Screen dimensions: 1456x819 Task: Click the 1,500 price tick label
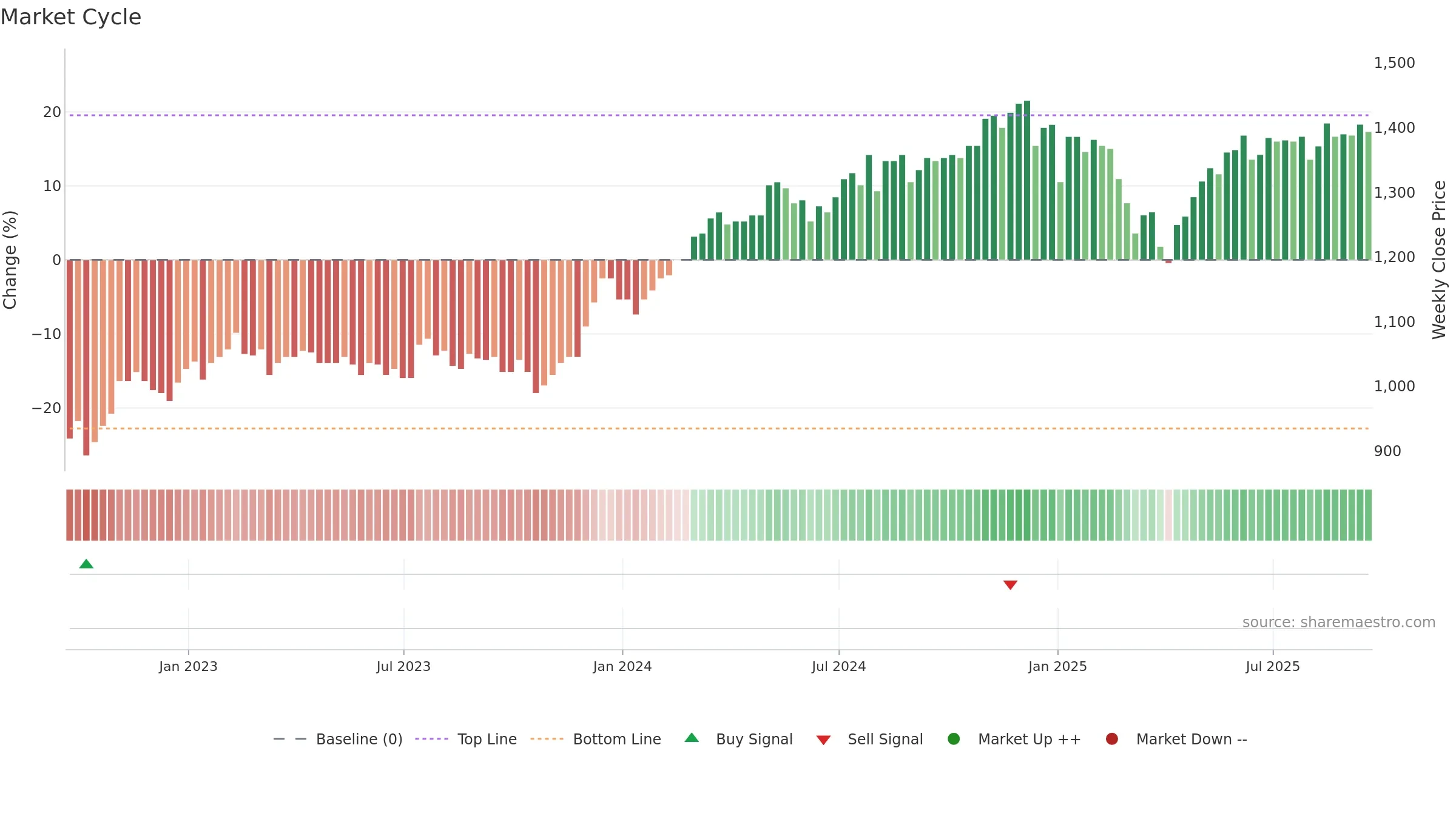click(x=1394, y=63)
